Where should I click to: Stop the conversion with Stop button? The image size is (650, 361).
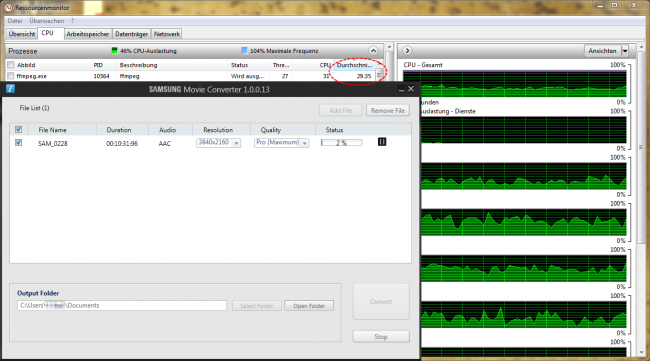point(381,337)
